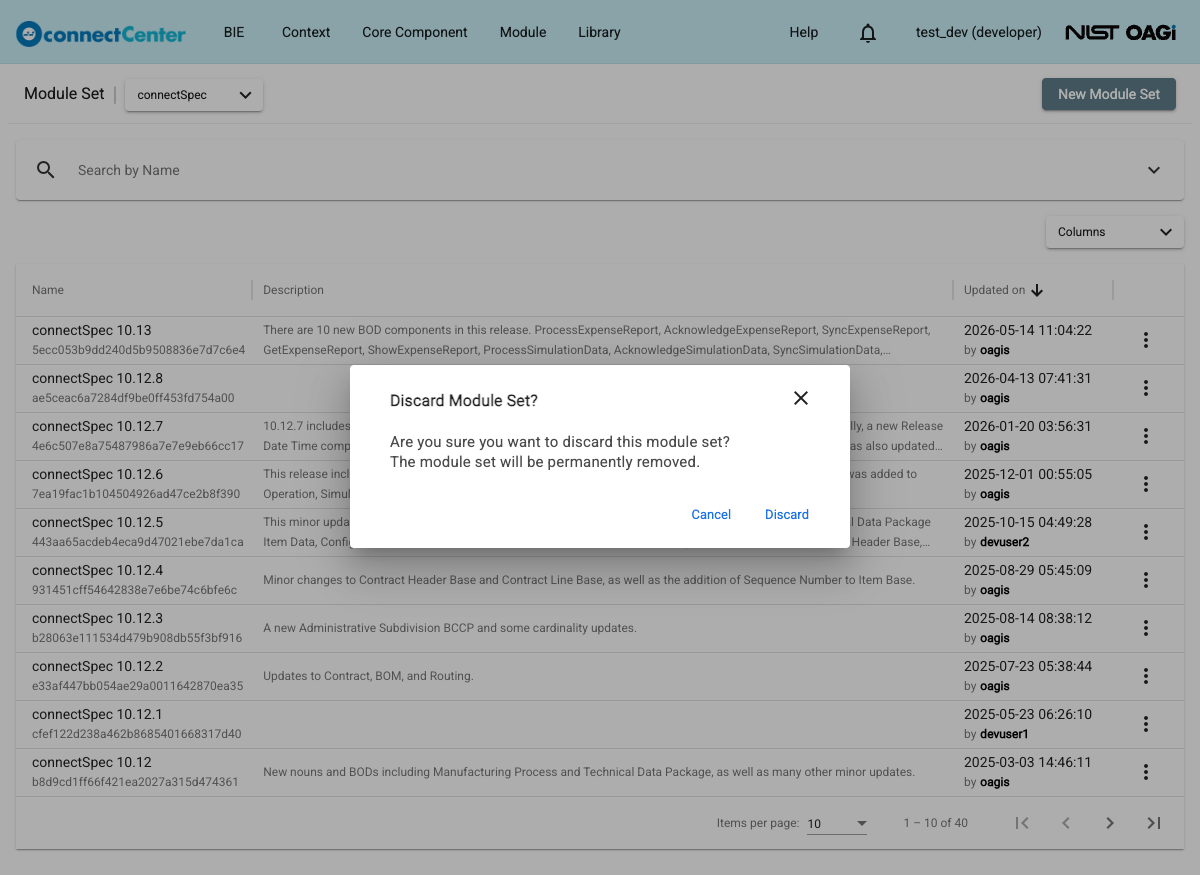Click the date 2026-05-14 11:04:22

(1028, 330)
